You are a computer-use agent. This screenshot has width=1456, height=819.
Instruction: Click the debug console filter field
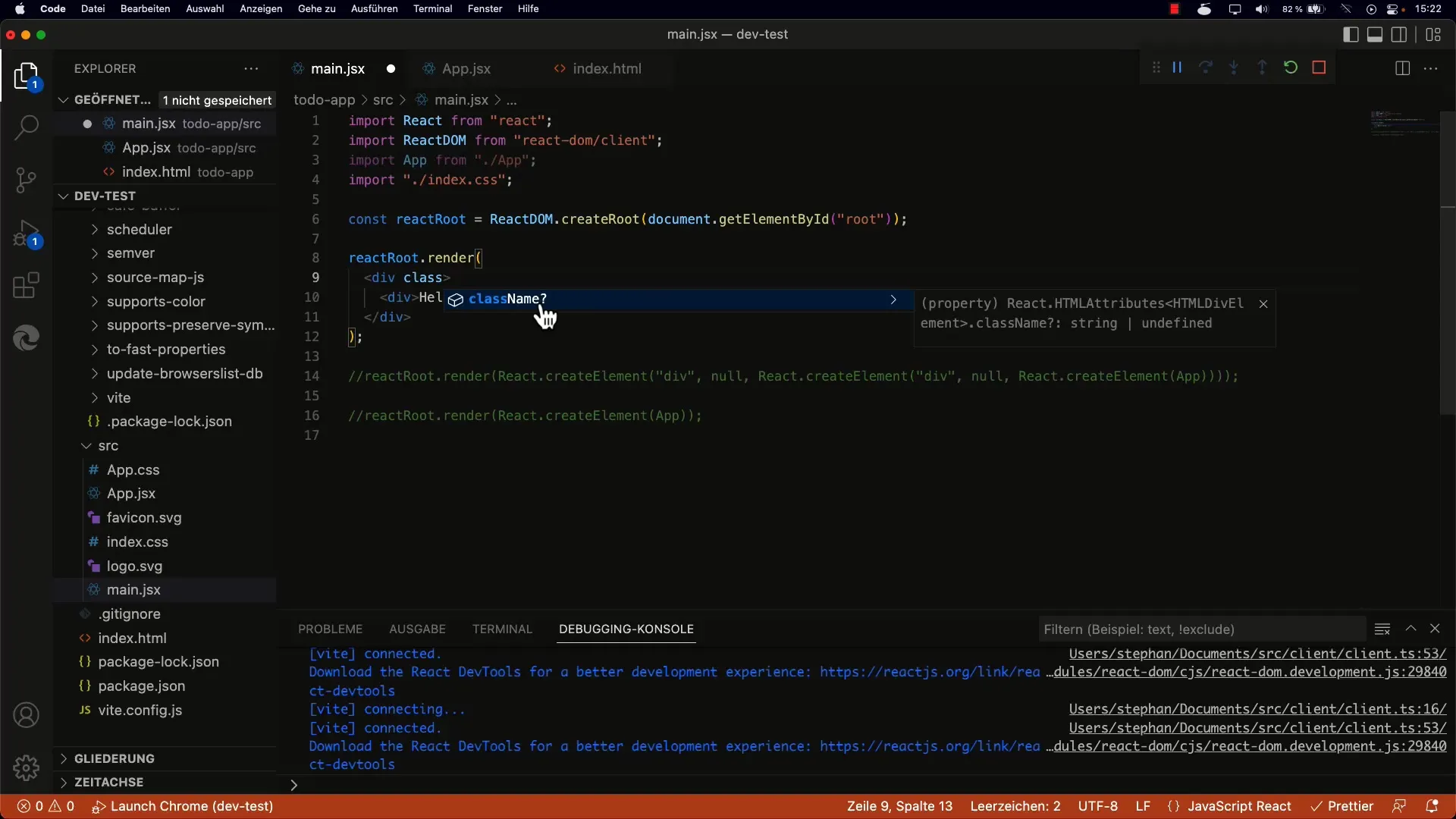(x=1202, y=629)
